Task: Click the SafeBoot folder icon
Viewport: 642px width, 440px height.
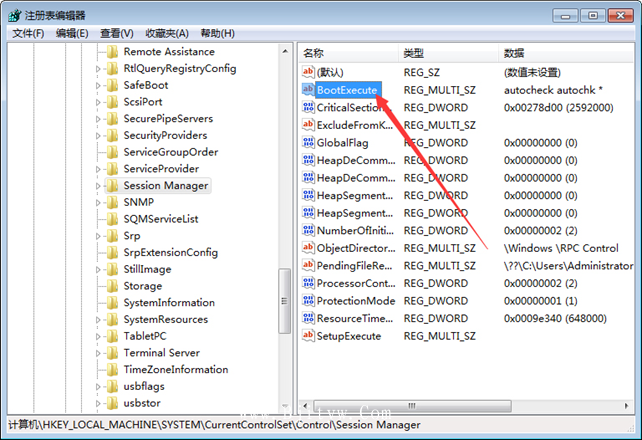Action: coord(112,85)
